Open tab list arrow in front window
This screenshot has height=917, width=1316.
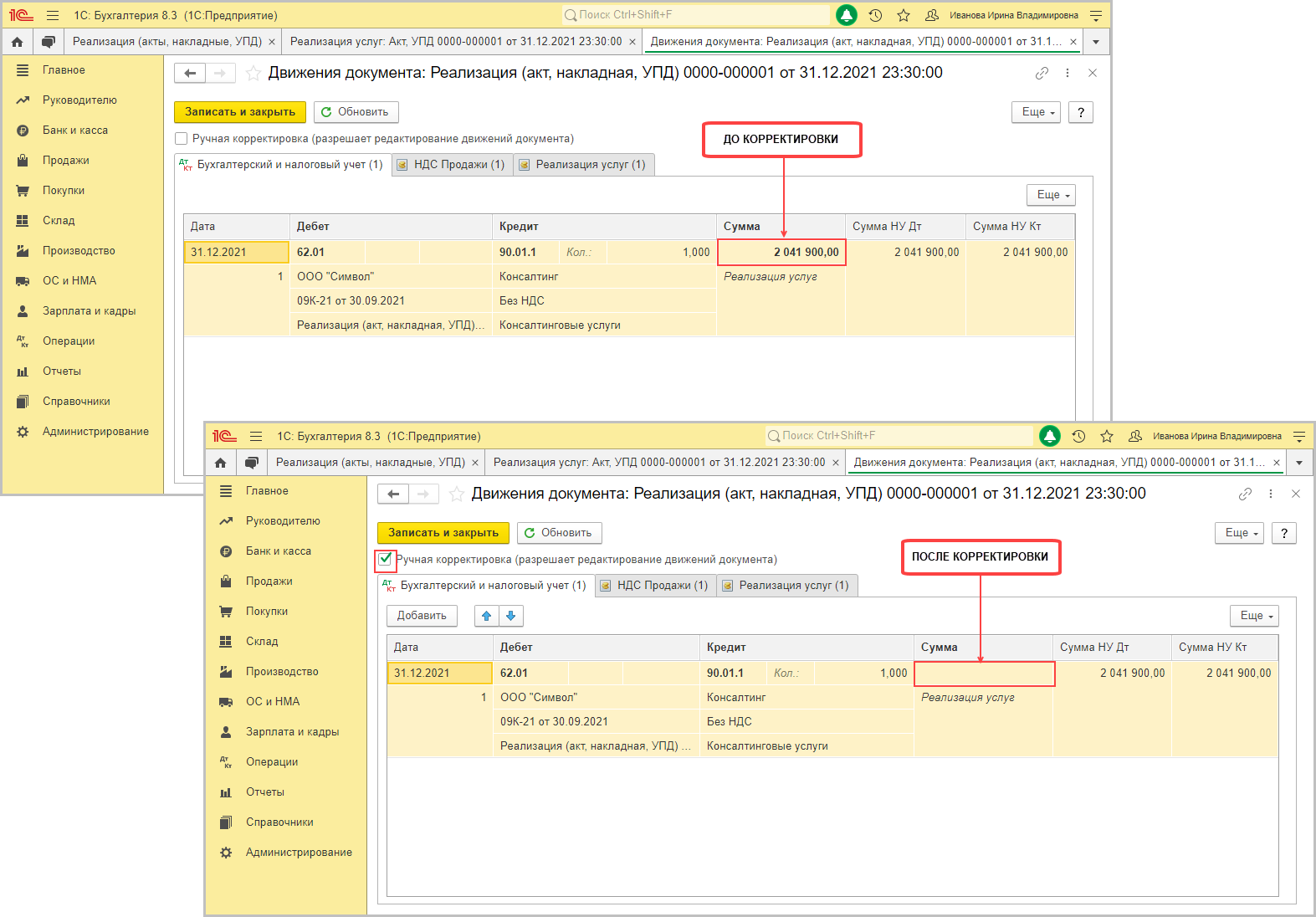[x=1299, y=463]
